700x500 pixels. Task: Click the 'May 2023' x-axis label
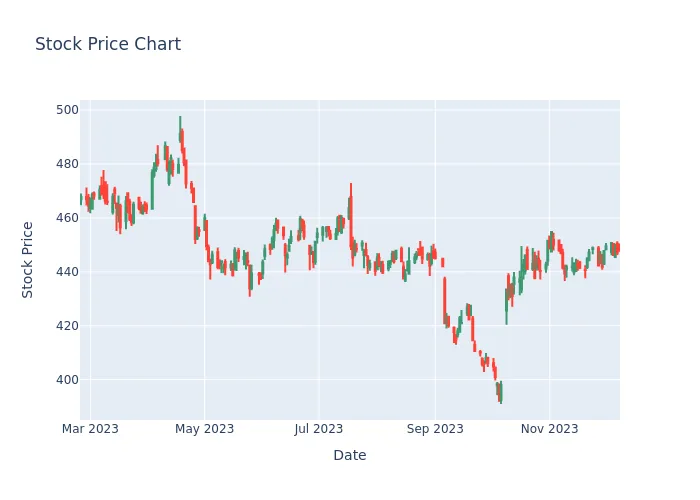[204, 429]
